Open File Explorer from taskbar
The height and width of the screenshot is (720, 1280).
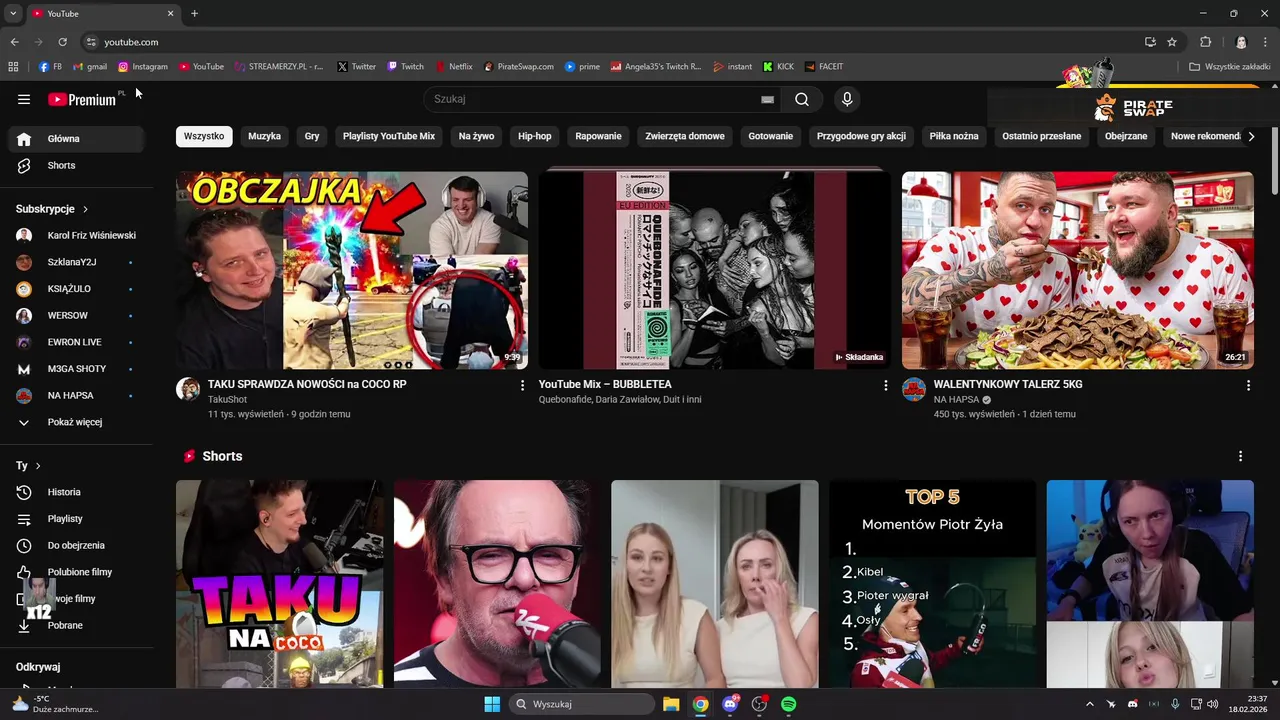tap(671, 704)
